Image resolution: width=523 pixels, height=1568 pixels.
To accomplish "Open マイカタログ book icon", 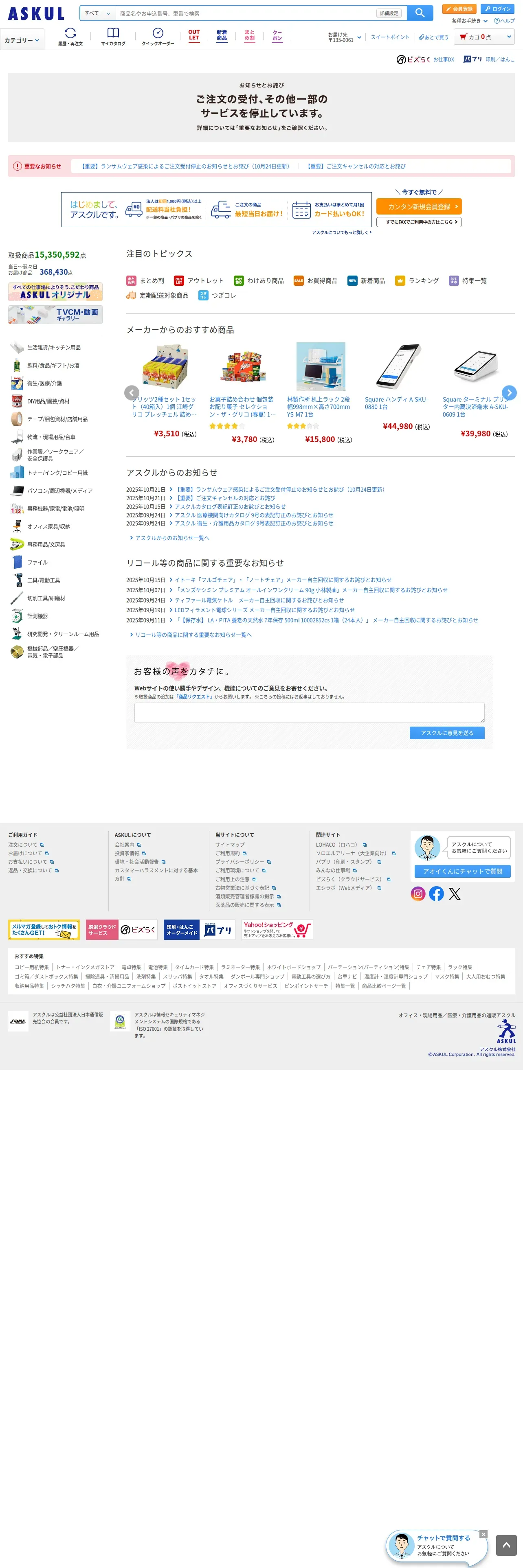I will 113,37.
